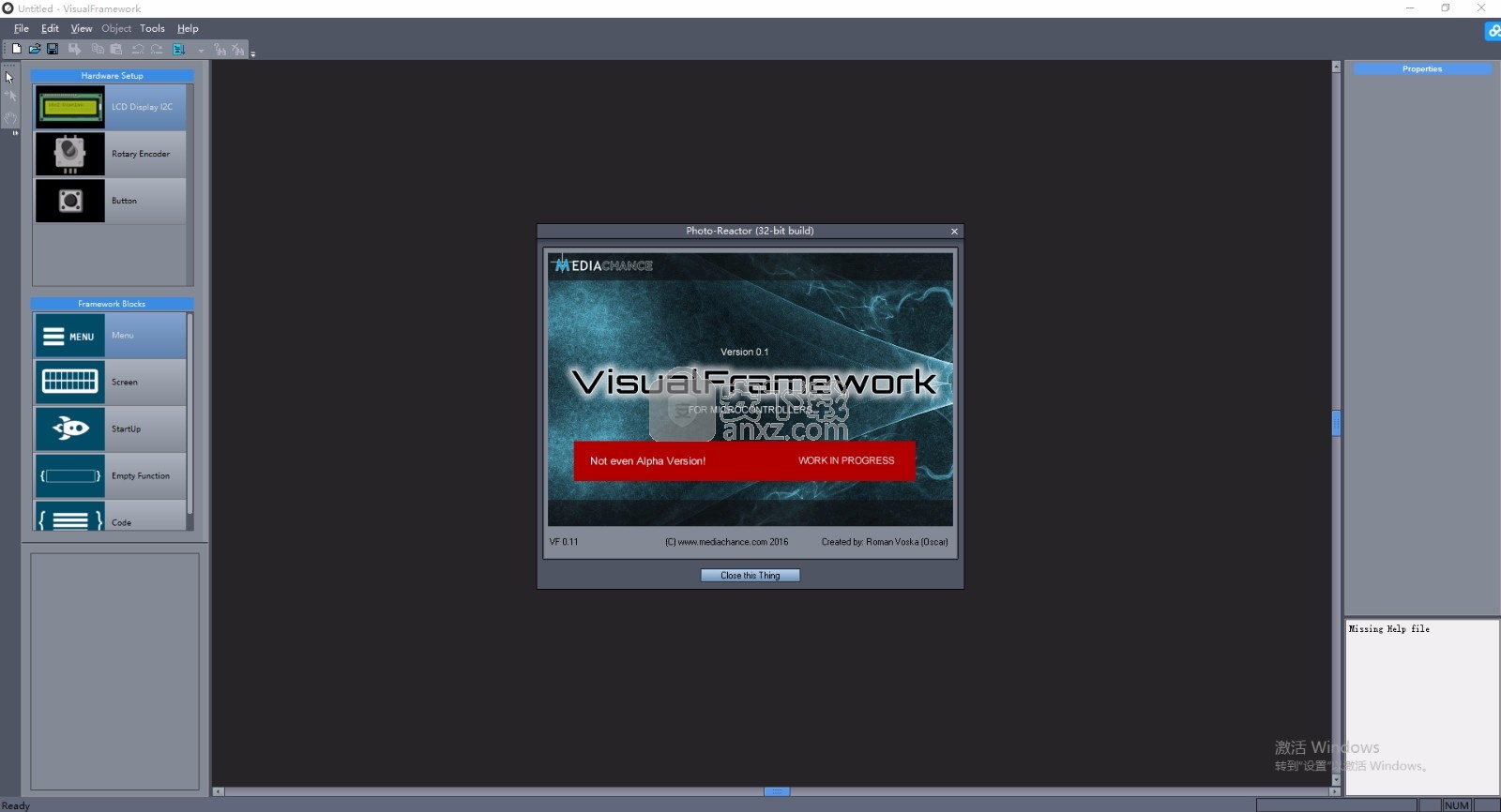Click the canvas vertical scrollbar up arrow

click(x=1336, y=67)
